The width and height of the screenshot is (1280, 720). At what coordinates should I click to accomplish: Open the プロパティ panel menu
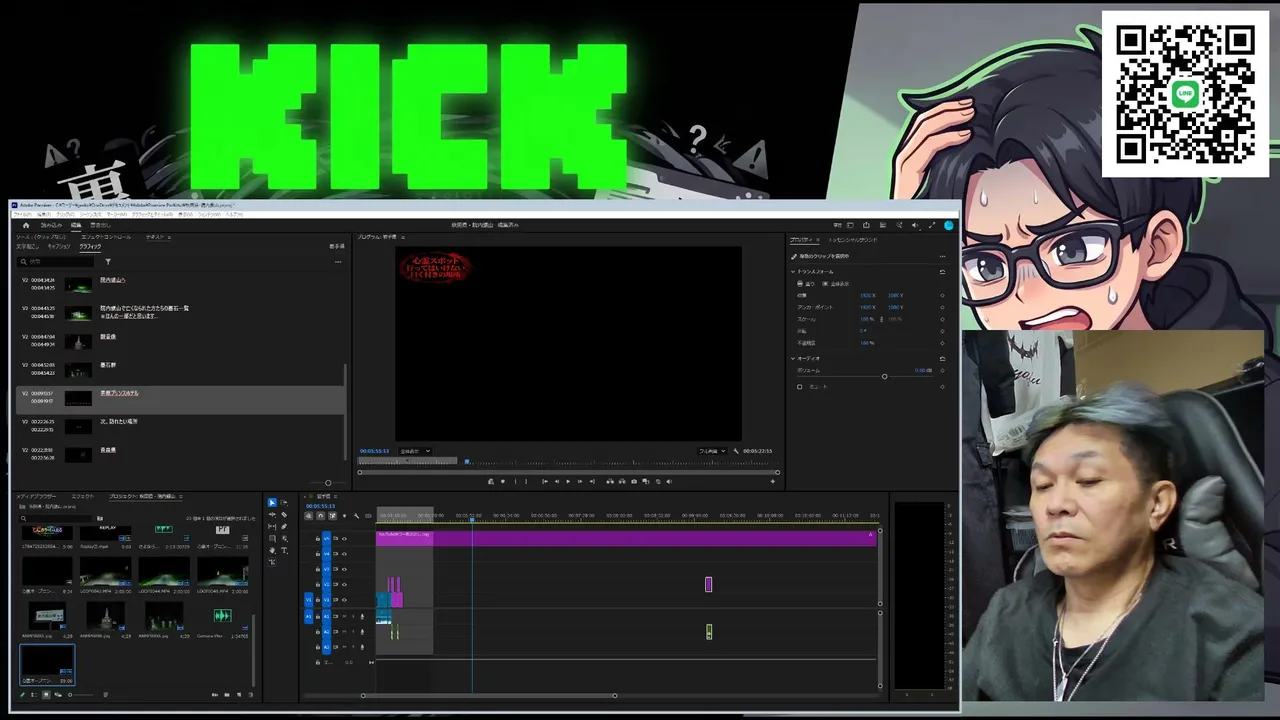click(817, 240)
